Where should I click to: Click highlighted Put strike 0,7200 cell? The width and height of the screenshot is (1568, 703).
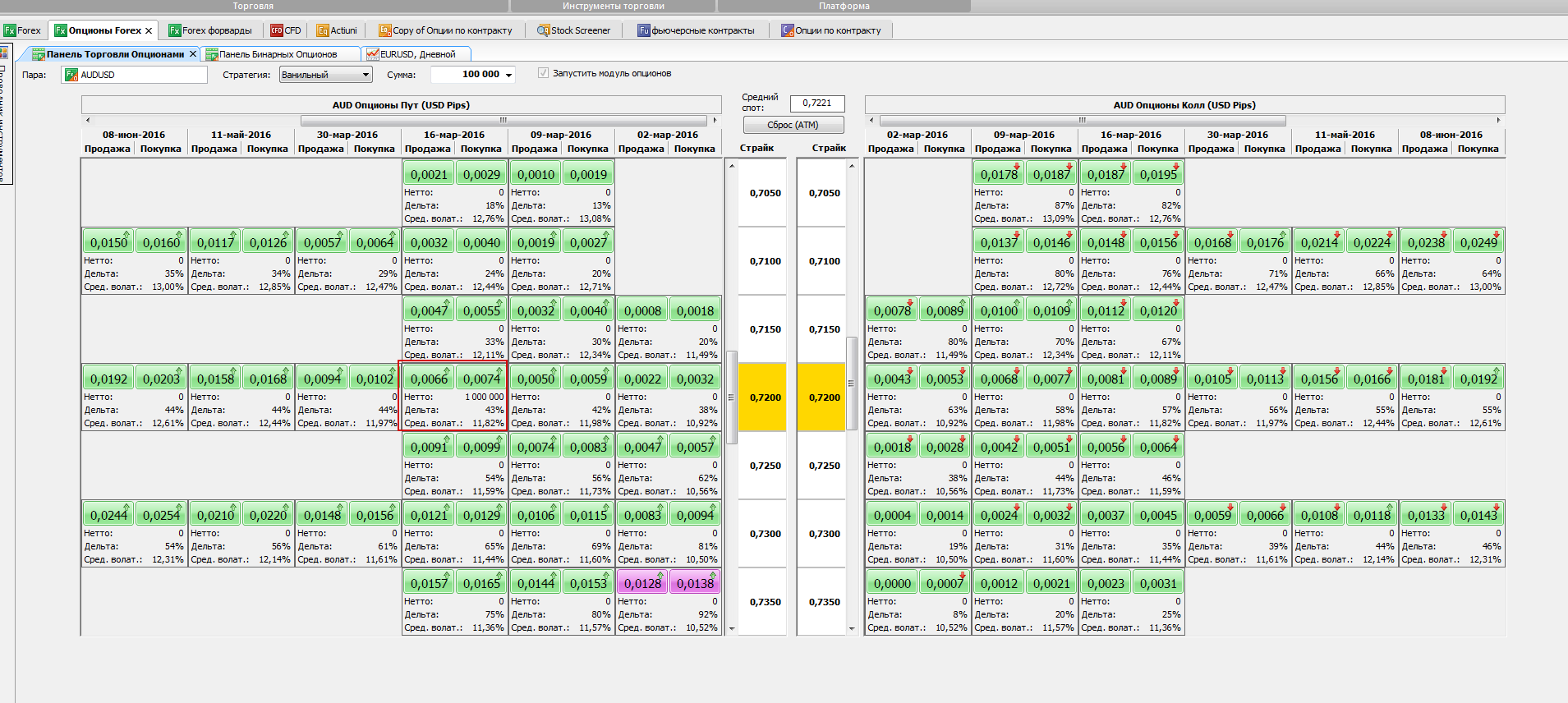(x=763, y=397)
